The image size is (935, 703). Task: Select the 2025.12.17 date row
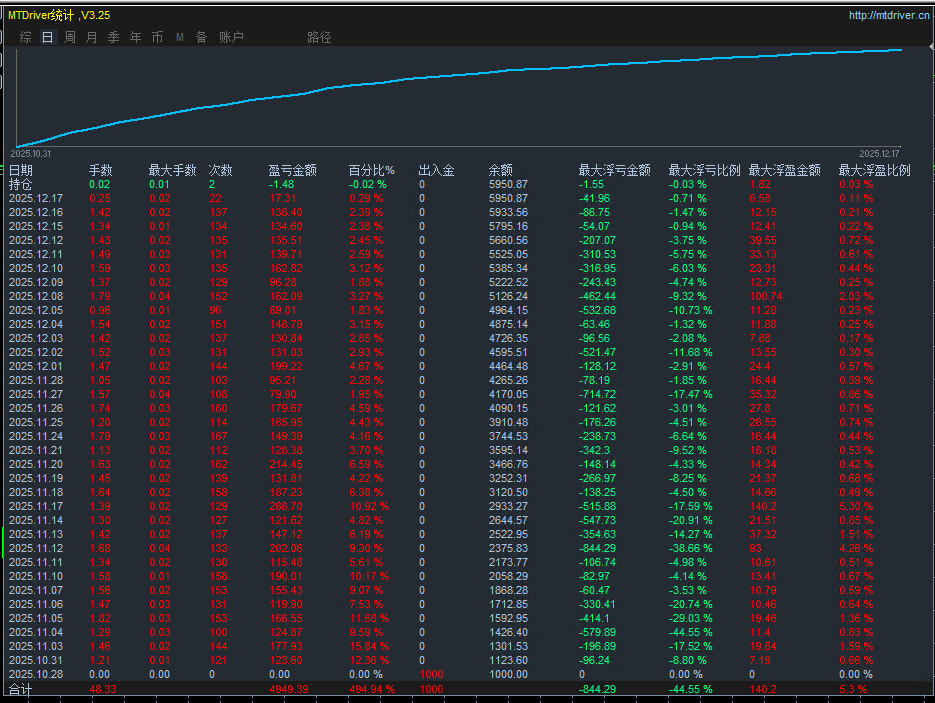coord(36,198)
